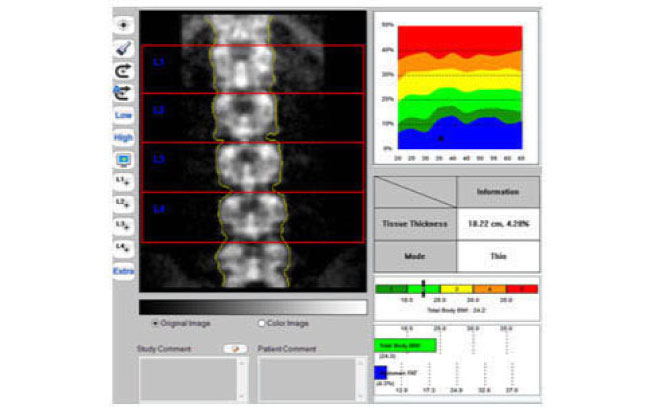Image resolution: width=651 pixels, height=407 pixels.
Task: Select the Color Image radio button
Action: tap(261, 323)
